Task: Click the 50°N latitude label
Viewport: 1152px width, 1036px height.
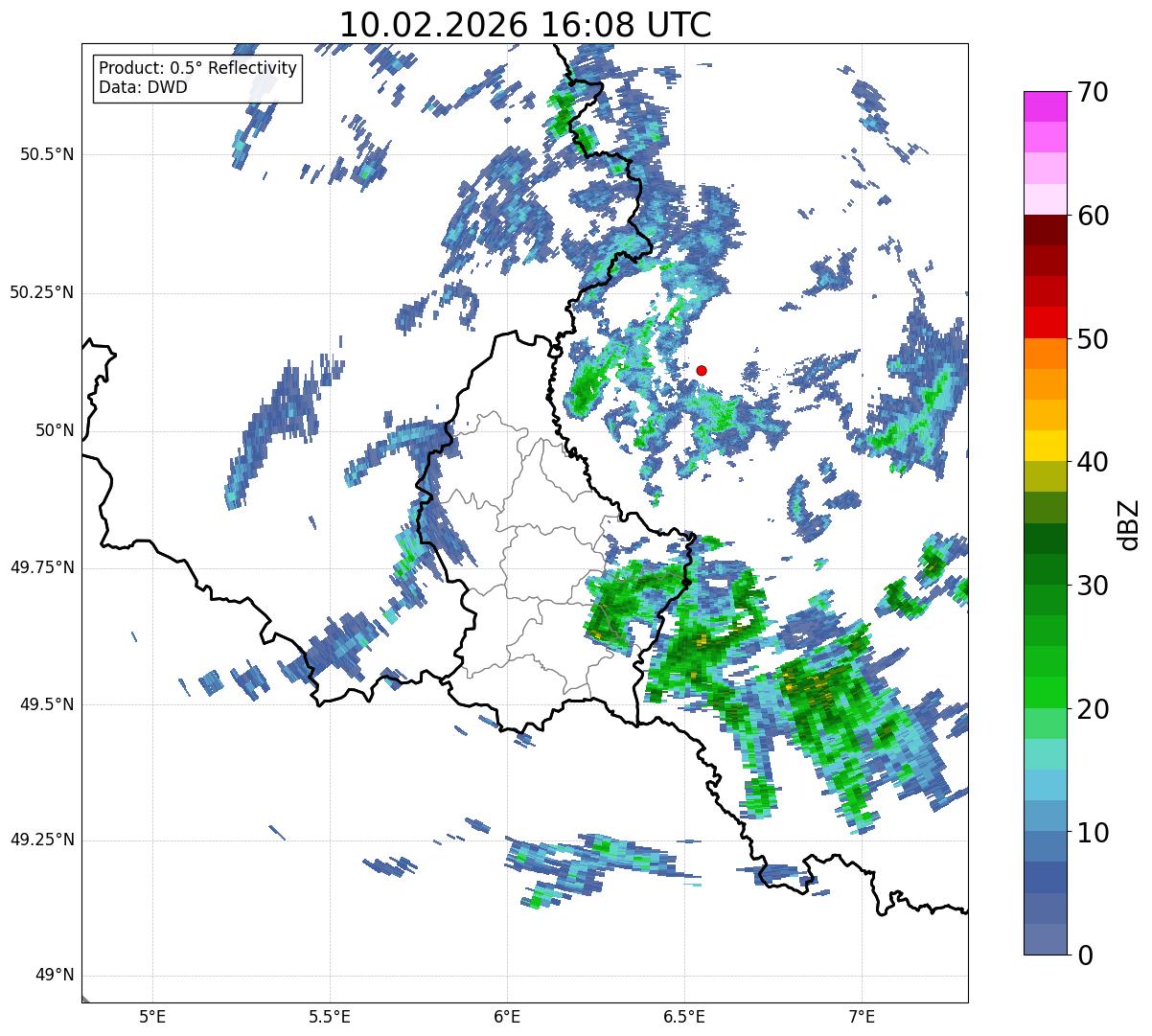Action: pos(55,430)
